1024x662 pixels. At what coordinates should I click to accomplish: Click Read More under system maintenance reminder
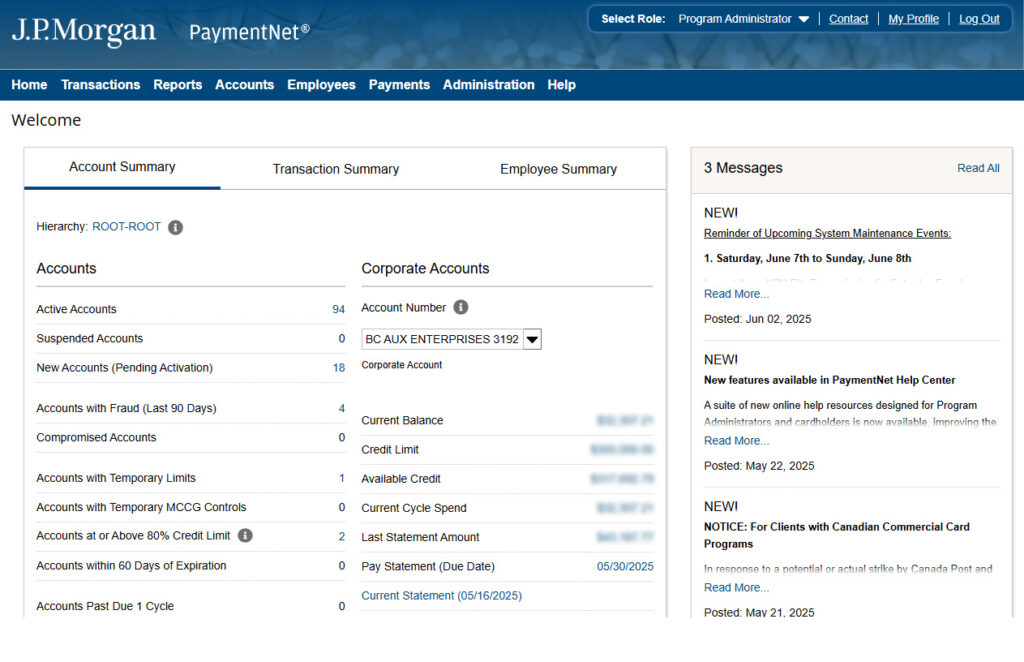click(x=736, y=294)
